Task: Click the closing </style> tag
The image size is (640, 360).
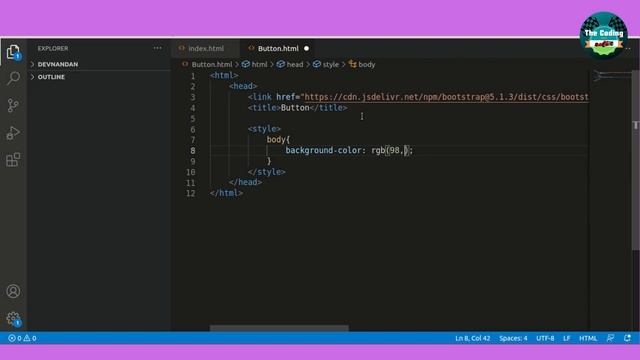Action: coord(267,172)
